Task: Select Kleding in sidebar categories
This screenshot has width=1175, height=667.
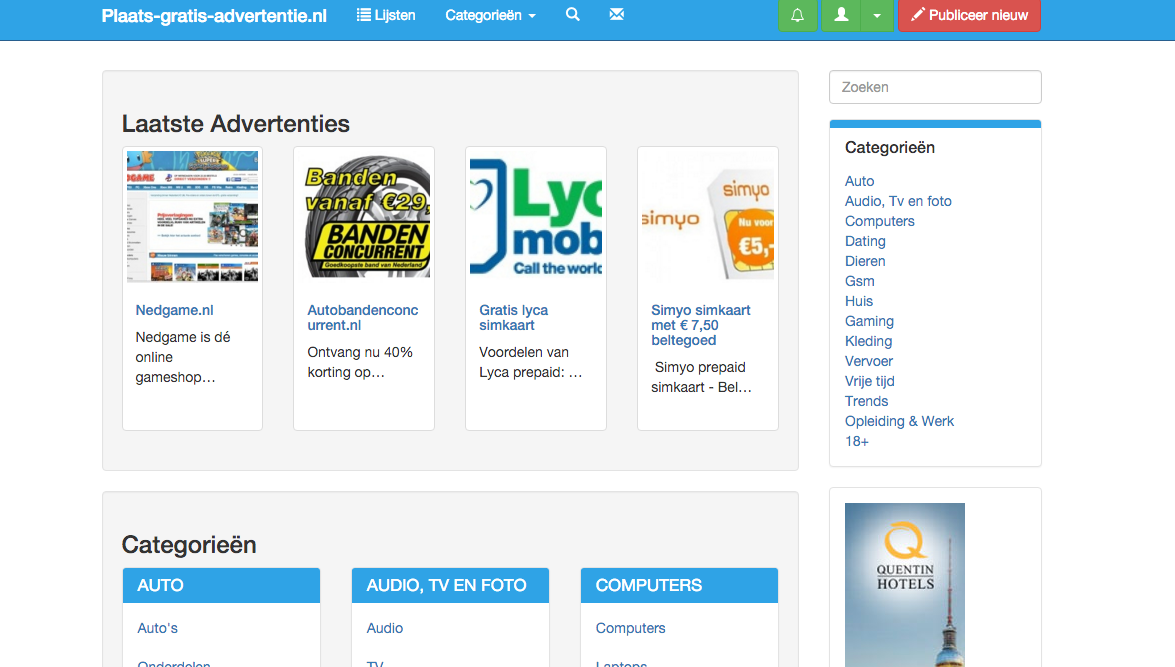Action: tap(869, 341)
